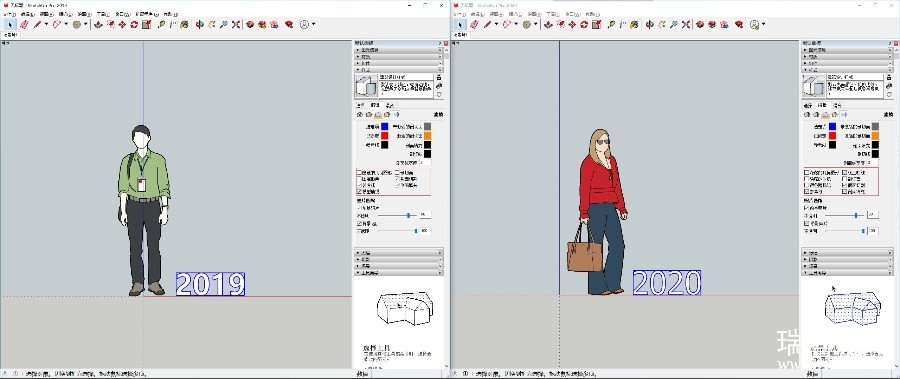Click Zoom Extents in 2019 window
The height and width of the screenshot is (379, 900).
[x=235, y=25]
